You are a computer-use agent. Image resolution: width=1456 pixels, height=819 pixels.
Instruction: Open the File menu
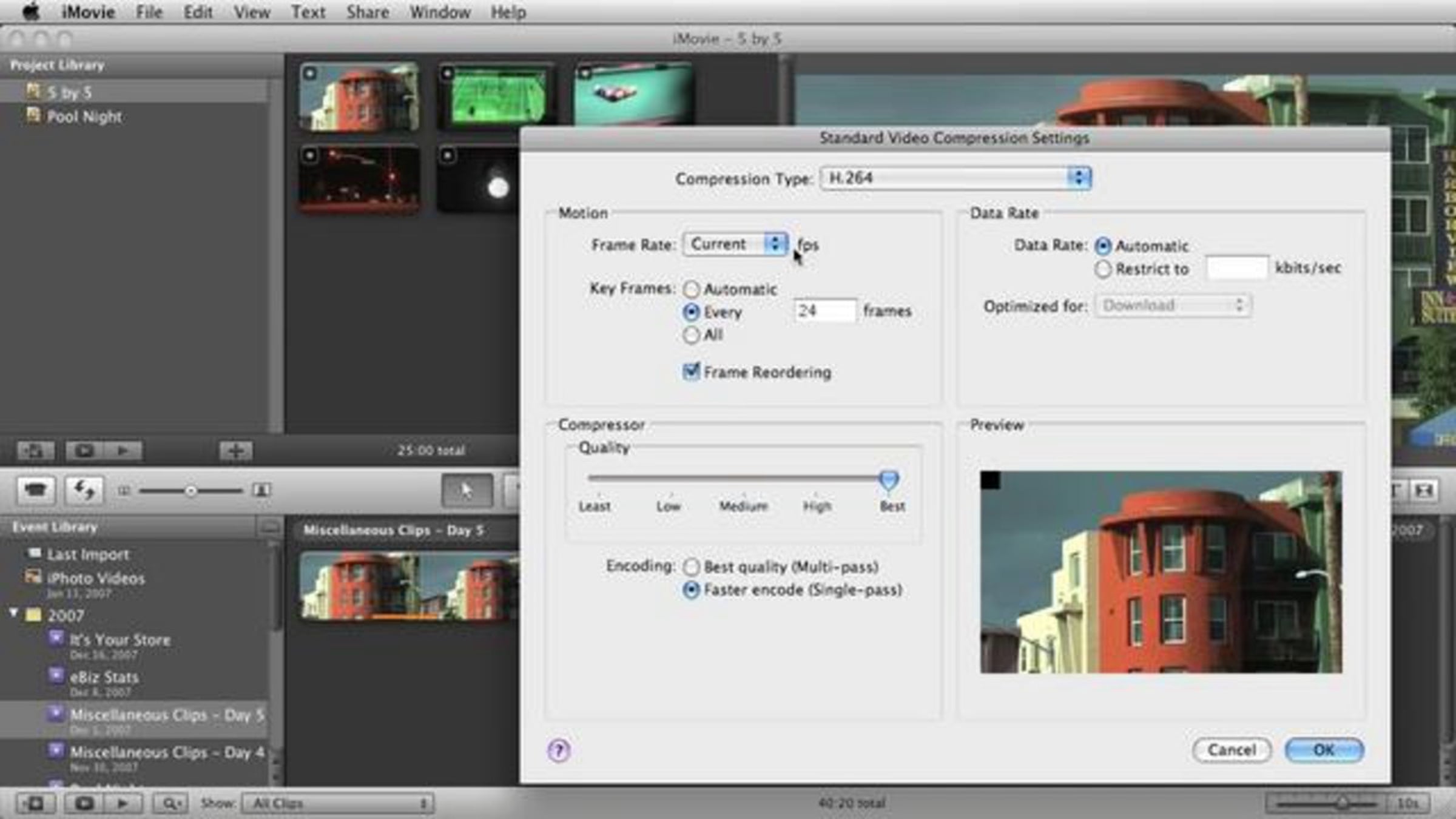(x=149, y=12)
